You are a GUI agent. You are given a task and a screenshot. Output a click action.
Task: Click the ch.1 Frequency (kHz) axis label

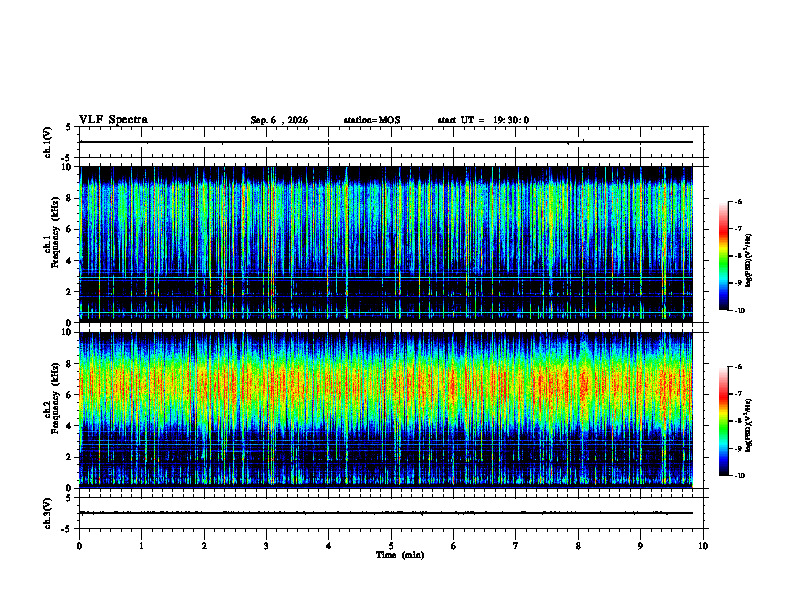[51, 244]
